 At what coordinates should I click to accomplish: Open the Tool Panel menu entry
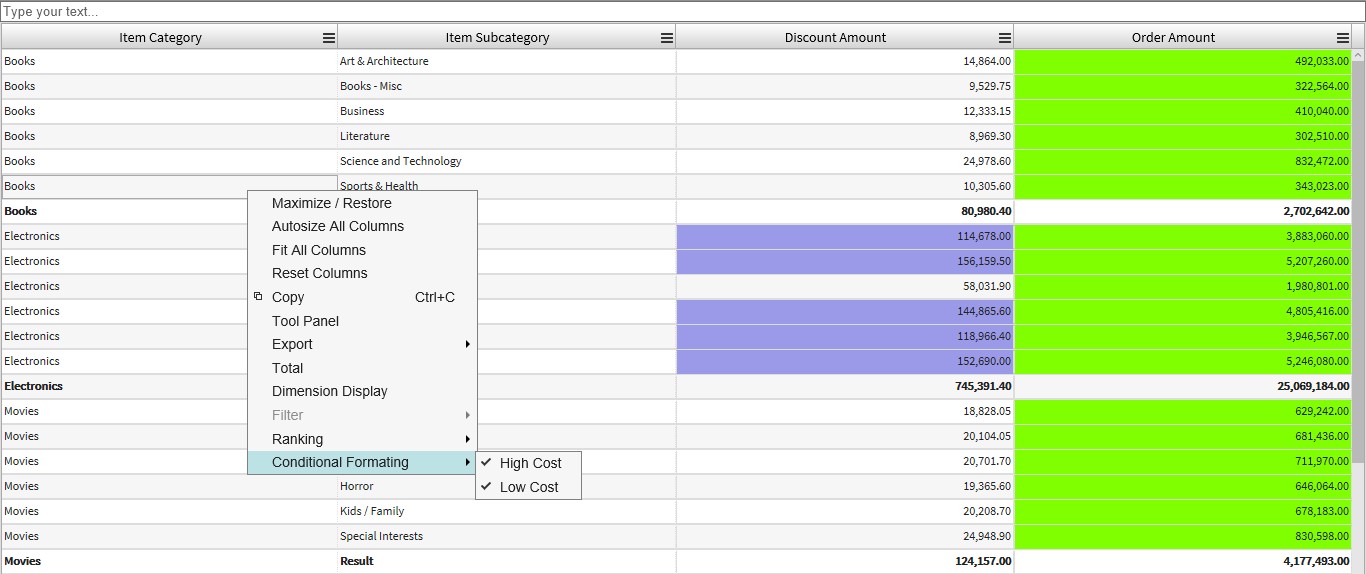click(305, 321)
